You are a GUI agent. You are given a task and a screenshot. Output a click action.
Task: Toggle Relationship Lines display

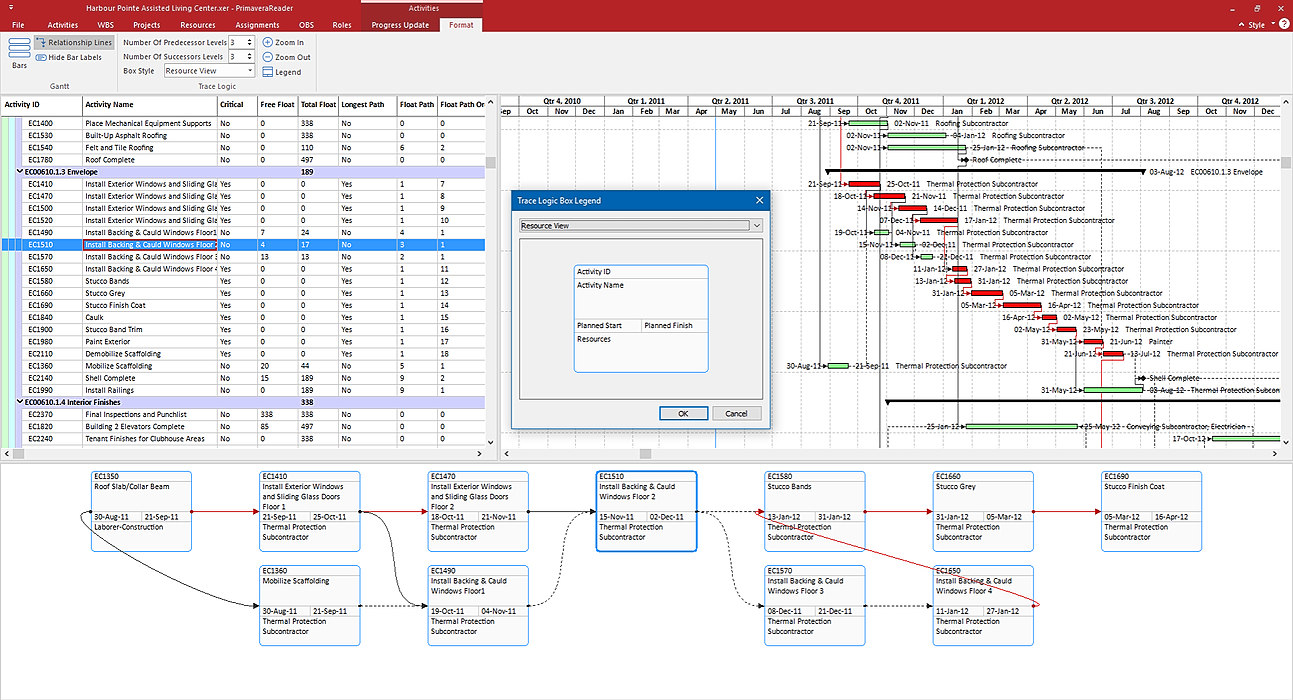(73, 43)
